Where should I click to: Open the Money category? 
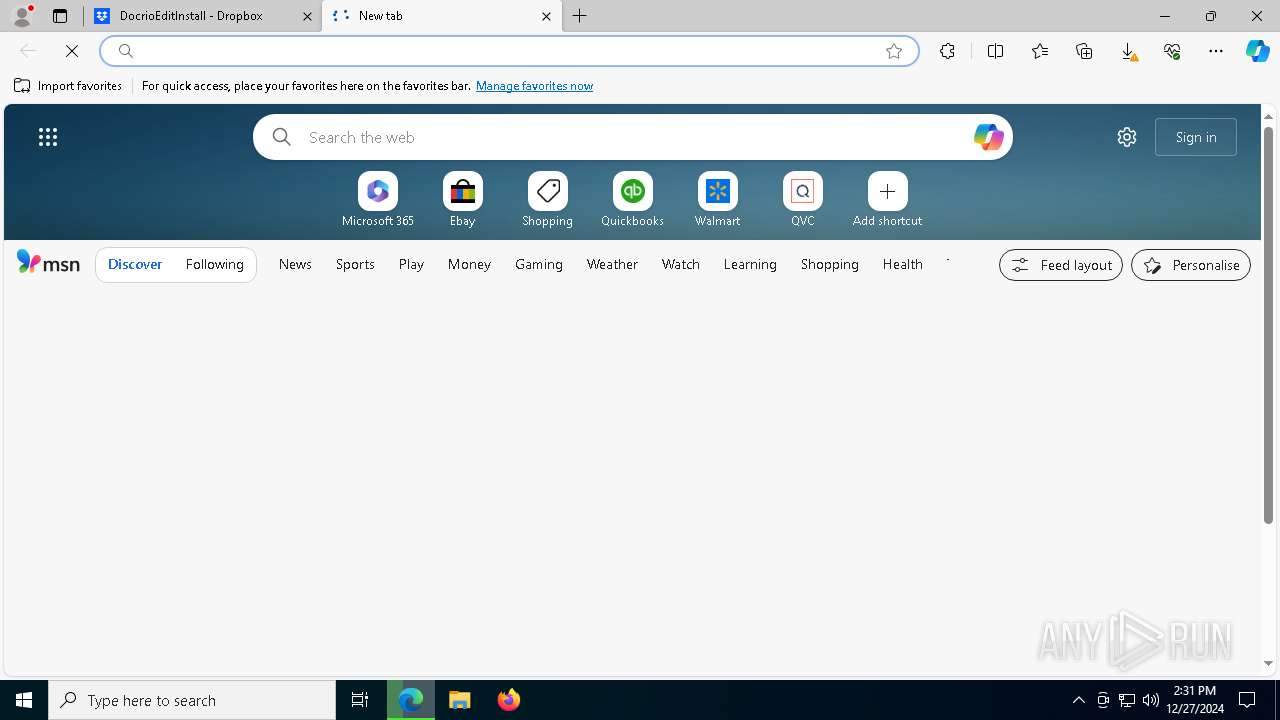pyautogui.click(x=469, y=264)
